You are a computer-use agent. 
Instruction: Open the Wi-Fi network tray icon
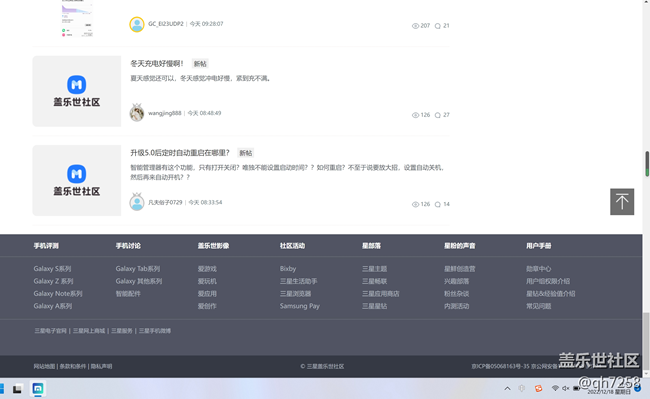pyautogui.click(x=555, y=388)
